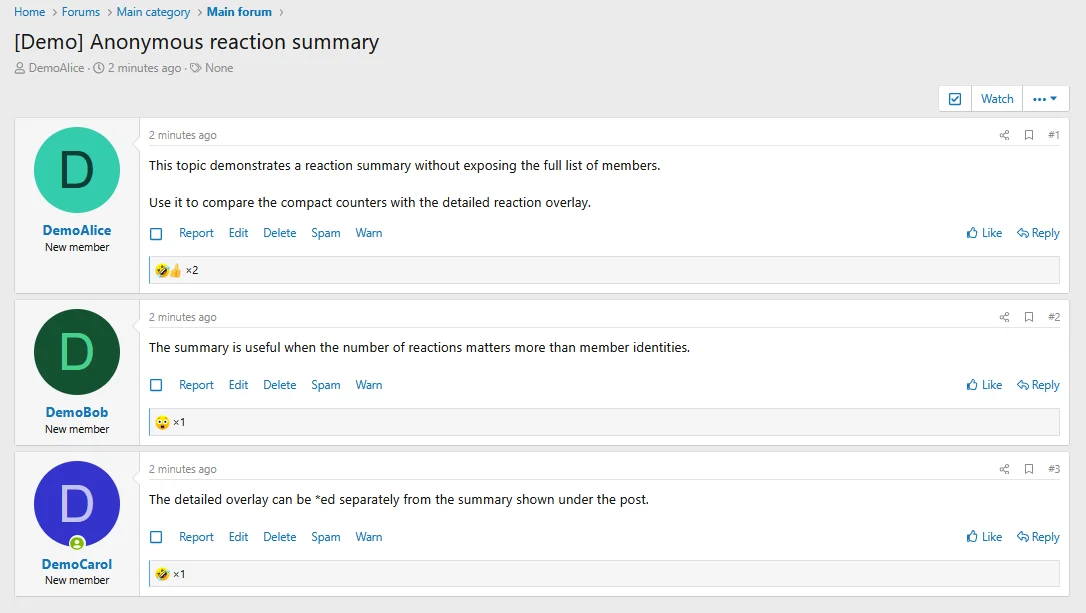Expand the three-dots more options menu

1045,99
